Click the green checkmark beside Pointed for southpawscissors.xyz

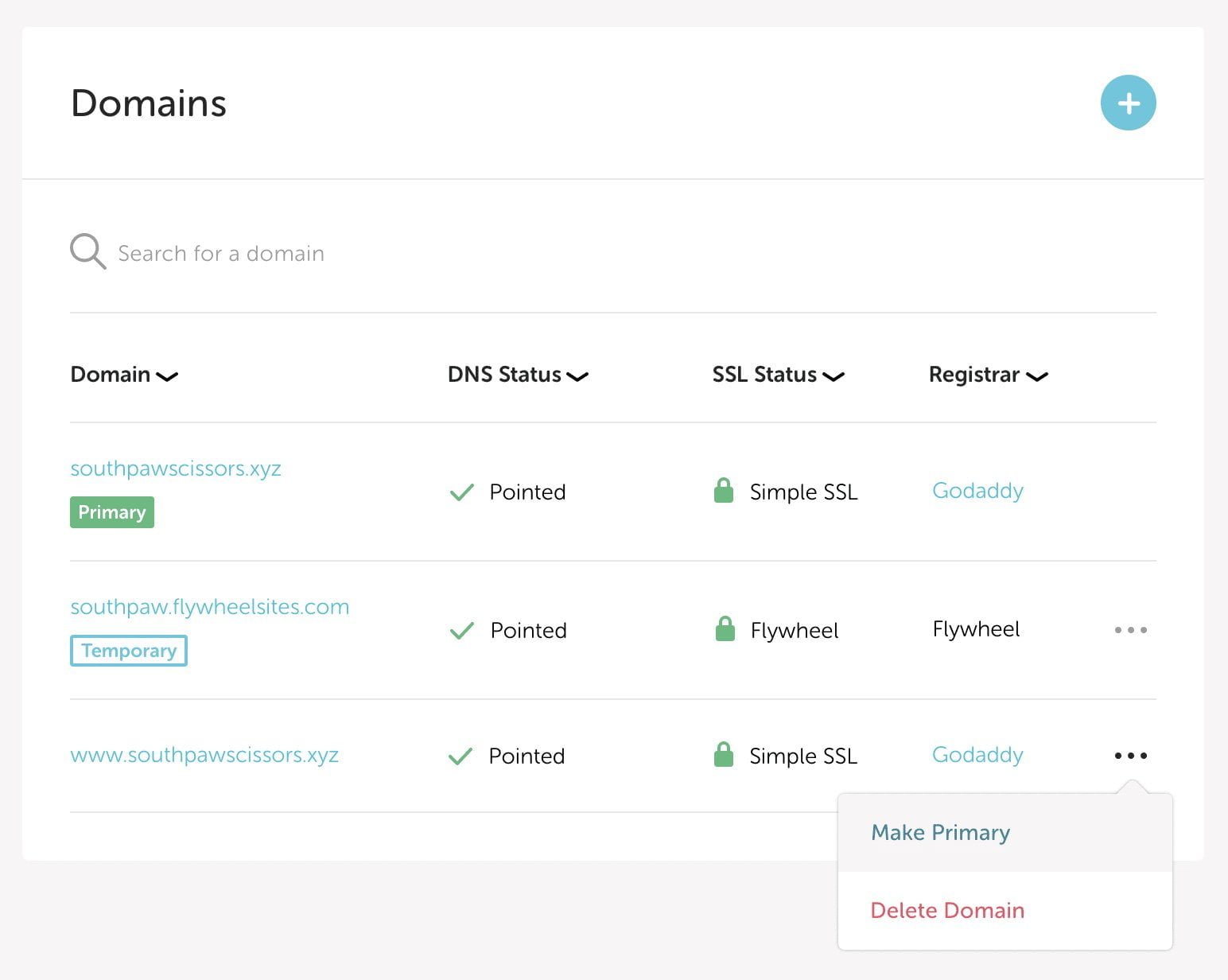pyautogui.click(x=461, y=492)
